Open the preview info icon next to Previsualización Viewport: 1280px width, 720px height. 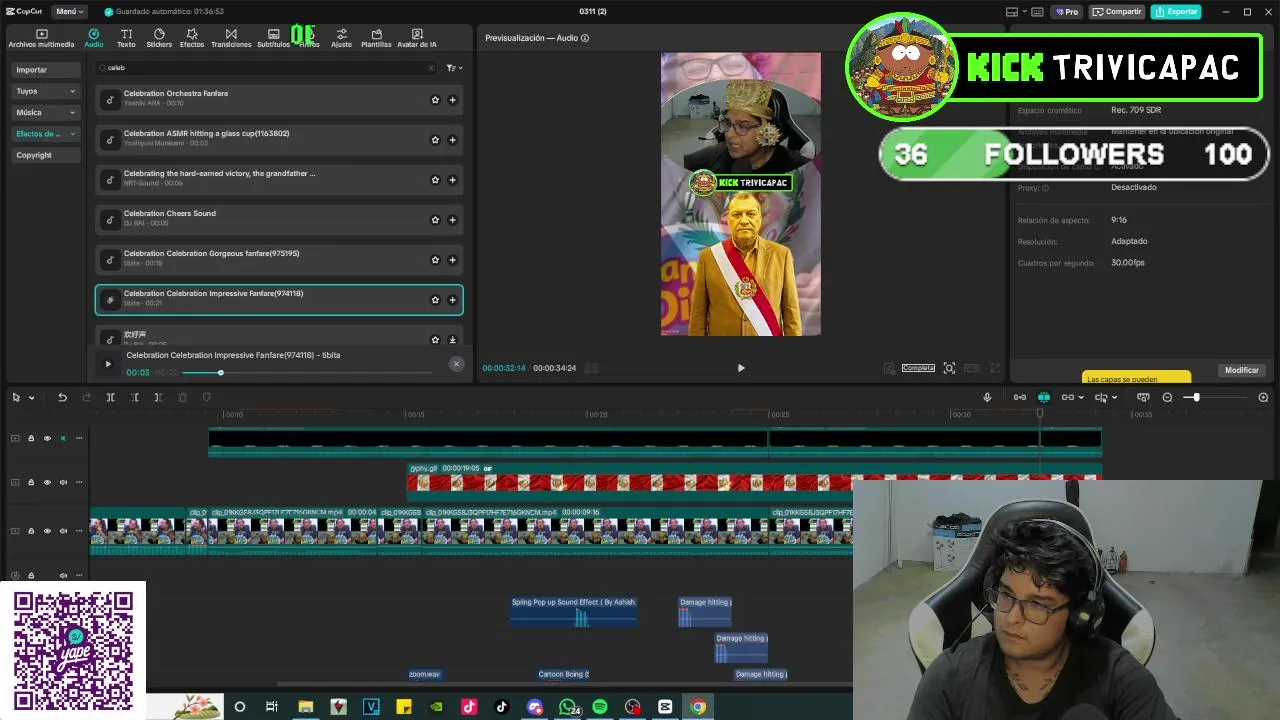[x=585, y=38]
